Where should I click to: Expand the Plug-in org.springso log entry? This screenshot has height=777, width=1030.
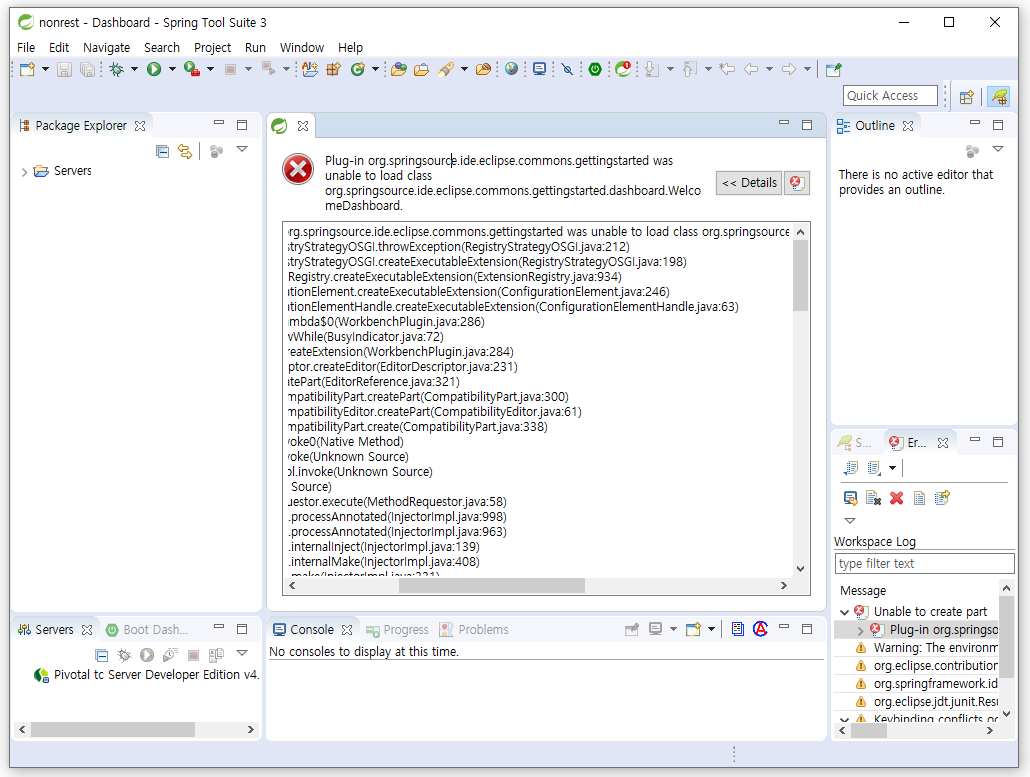click(x=860, y=631)
